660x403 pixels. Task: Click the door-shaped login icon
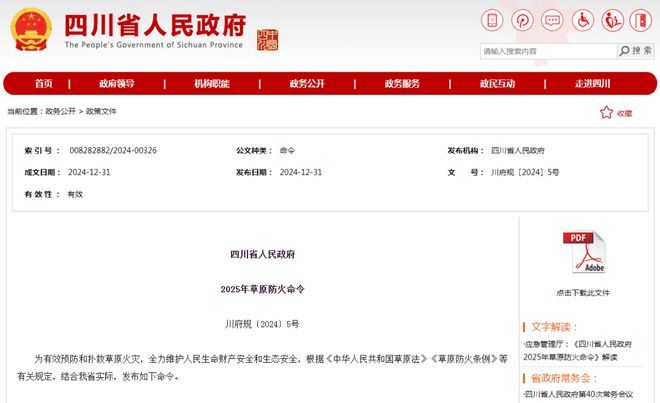(641, 20)
